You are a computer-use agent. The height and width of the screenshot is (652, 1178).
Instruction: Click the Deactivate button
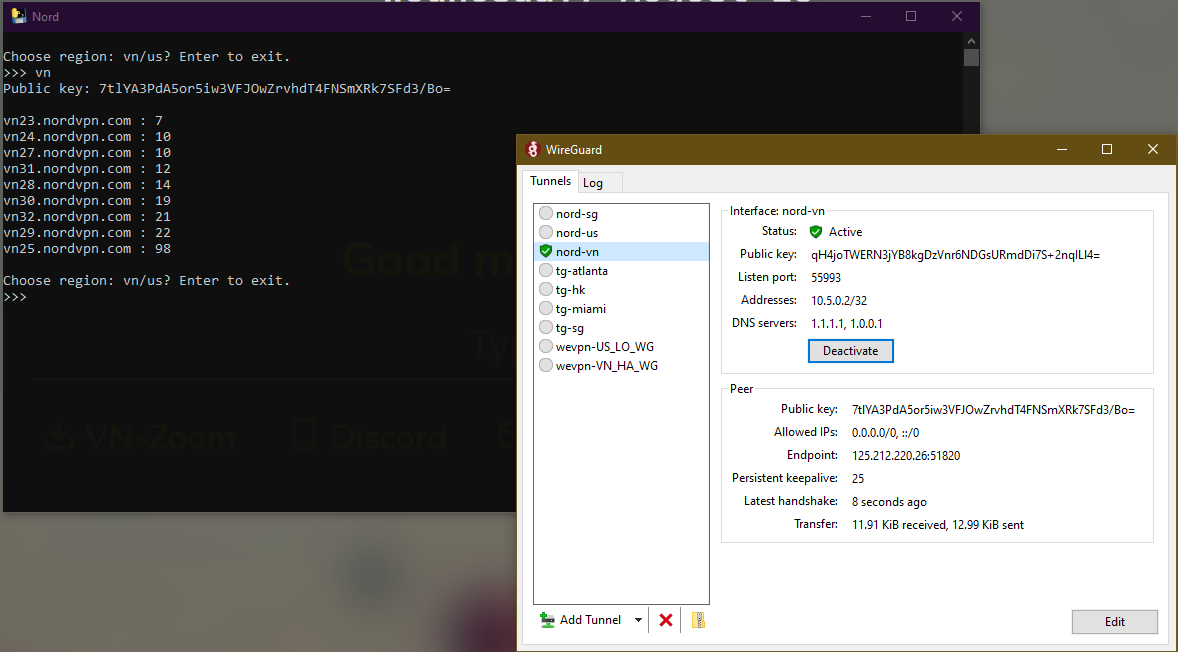[x=850, y=351]
